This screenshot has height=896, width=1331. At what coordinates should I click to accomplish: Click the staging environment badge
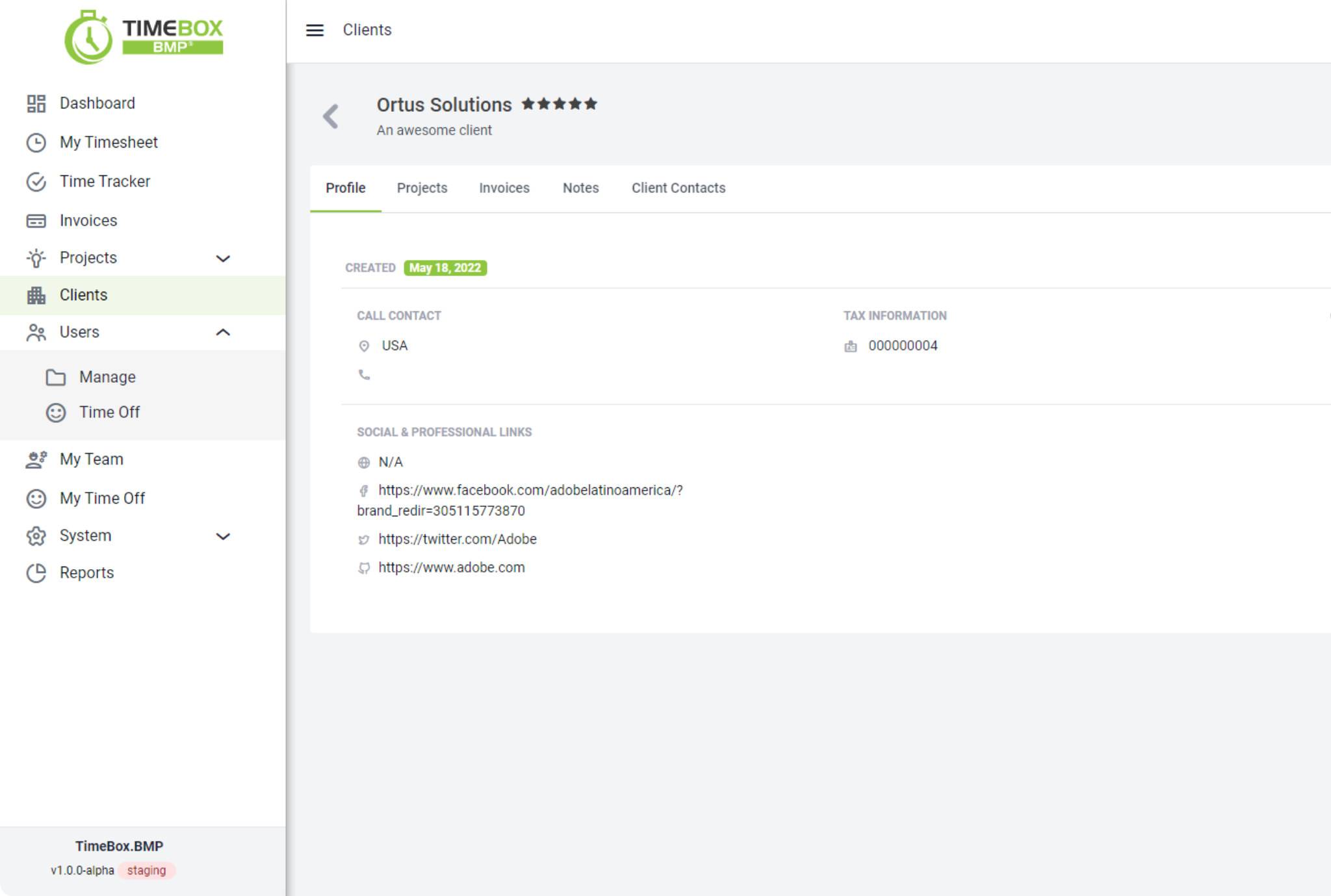pyautogui.click(x=146, y=871)
